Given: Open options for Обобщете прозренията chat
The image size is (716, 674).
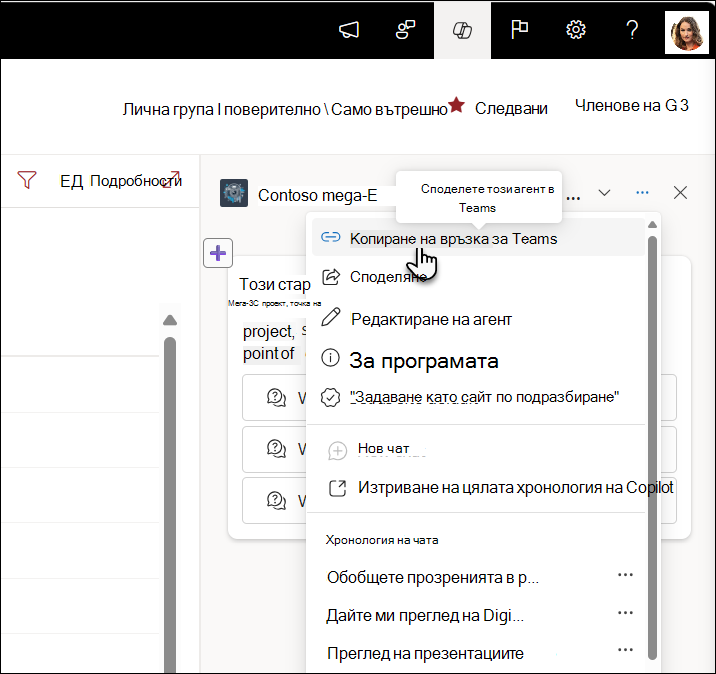Looking at the screenshot, I should tap(625, 574).
